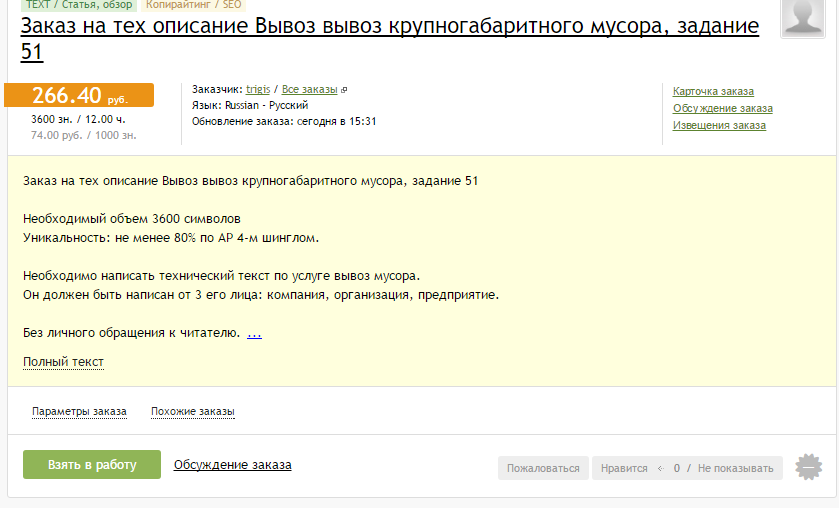Screen dimensions: 839x508
Task: Click Не показывать to hide order
Action: (735, 468)
